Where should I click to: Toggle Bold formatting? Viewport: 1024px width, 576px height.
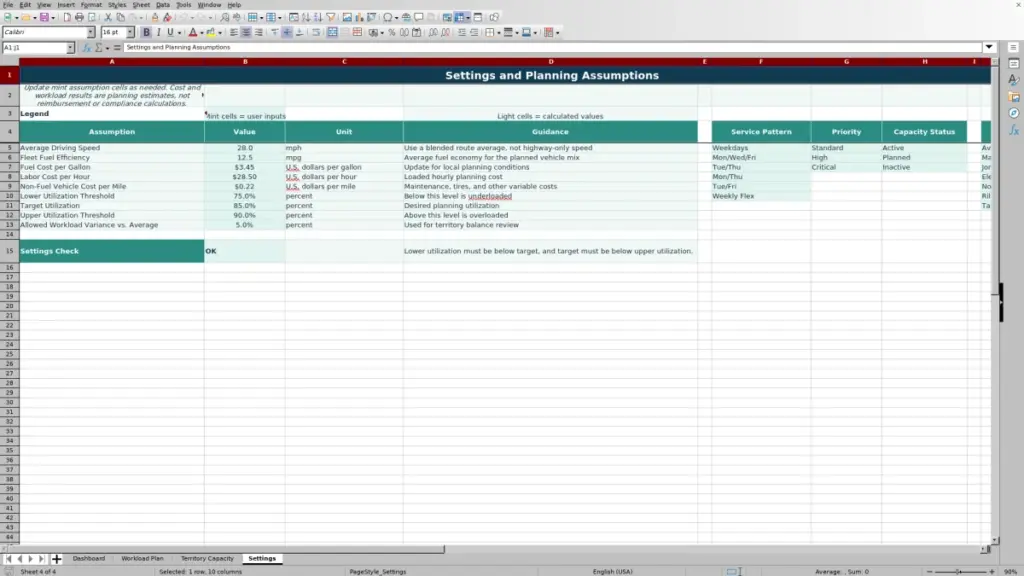(x=146, y=32)
